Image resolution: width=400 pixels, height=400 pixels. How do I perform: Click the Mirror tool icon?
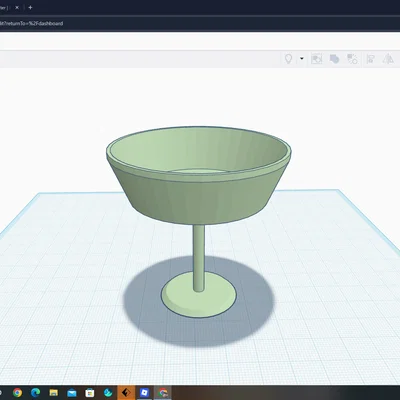388,59
